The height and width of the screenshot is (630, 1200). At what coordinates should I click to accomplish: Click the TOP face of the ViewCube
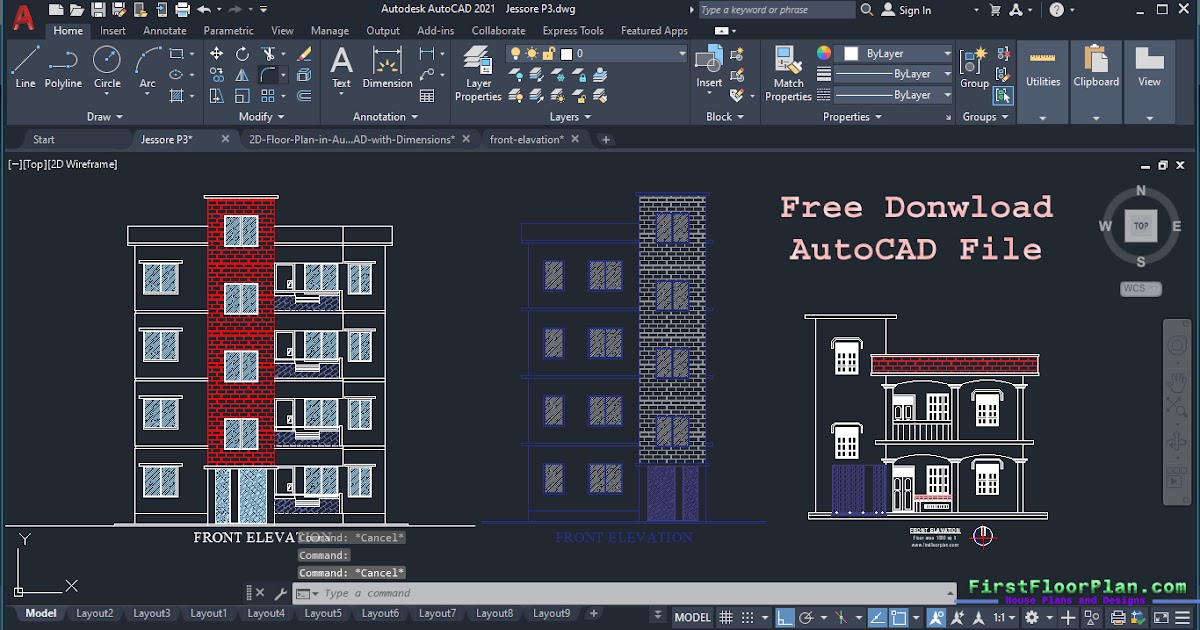(x=1141, y=226)
